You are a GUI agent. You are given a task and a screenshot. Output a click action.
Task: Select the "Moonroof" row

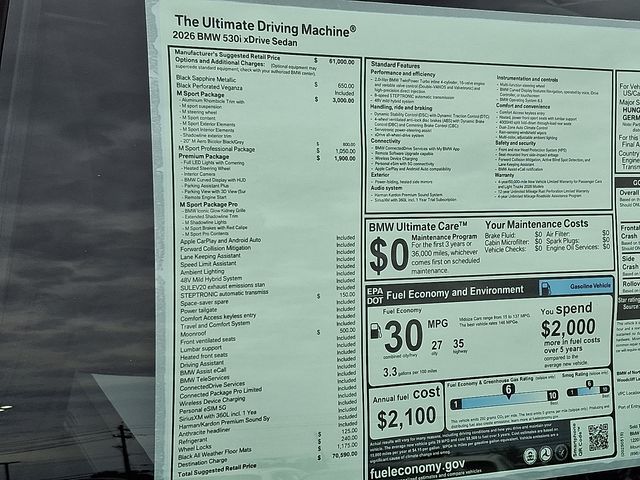(193, 334)
